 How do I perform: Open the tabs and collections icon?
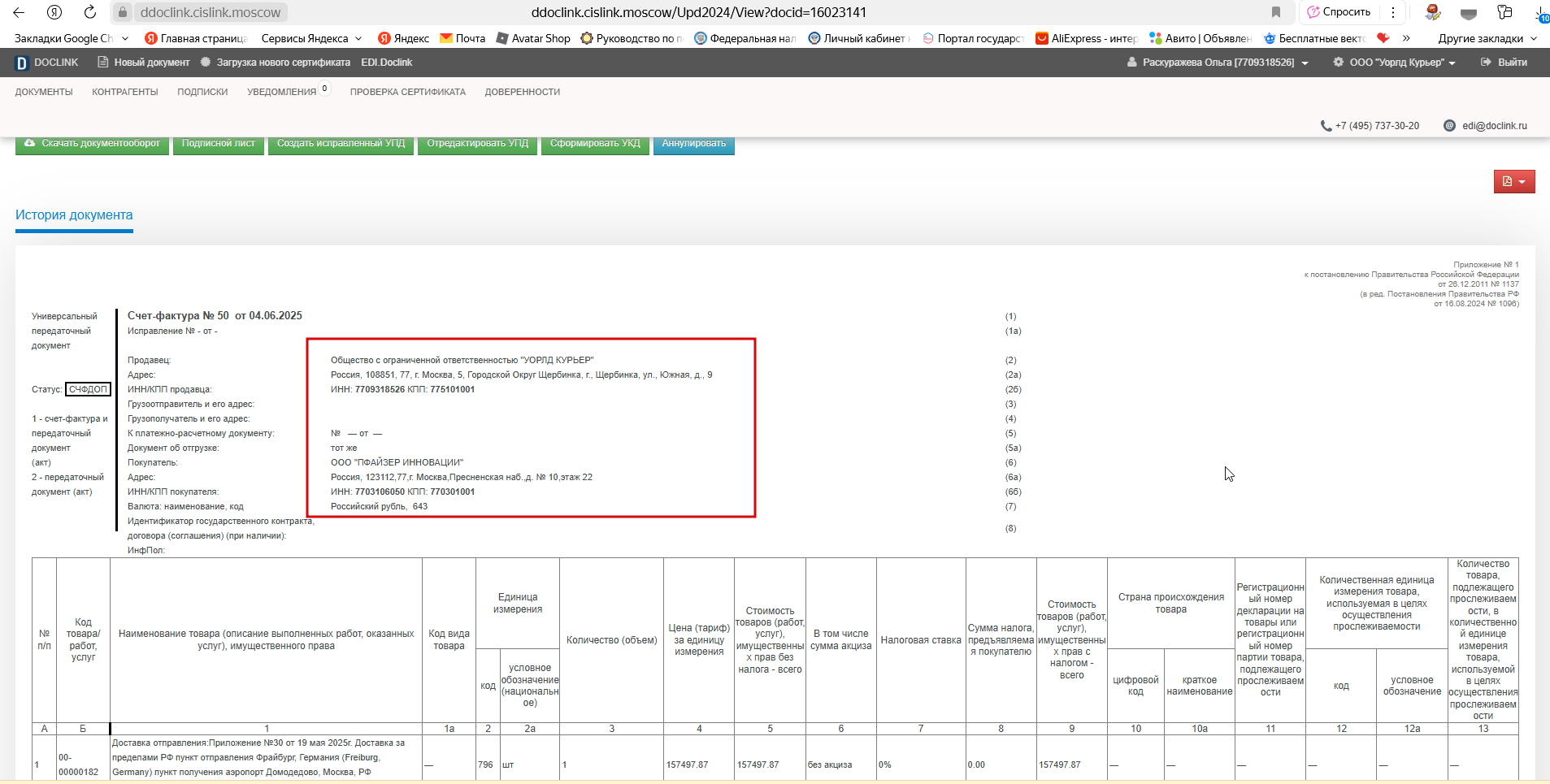(x=1504, y=12)
